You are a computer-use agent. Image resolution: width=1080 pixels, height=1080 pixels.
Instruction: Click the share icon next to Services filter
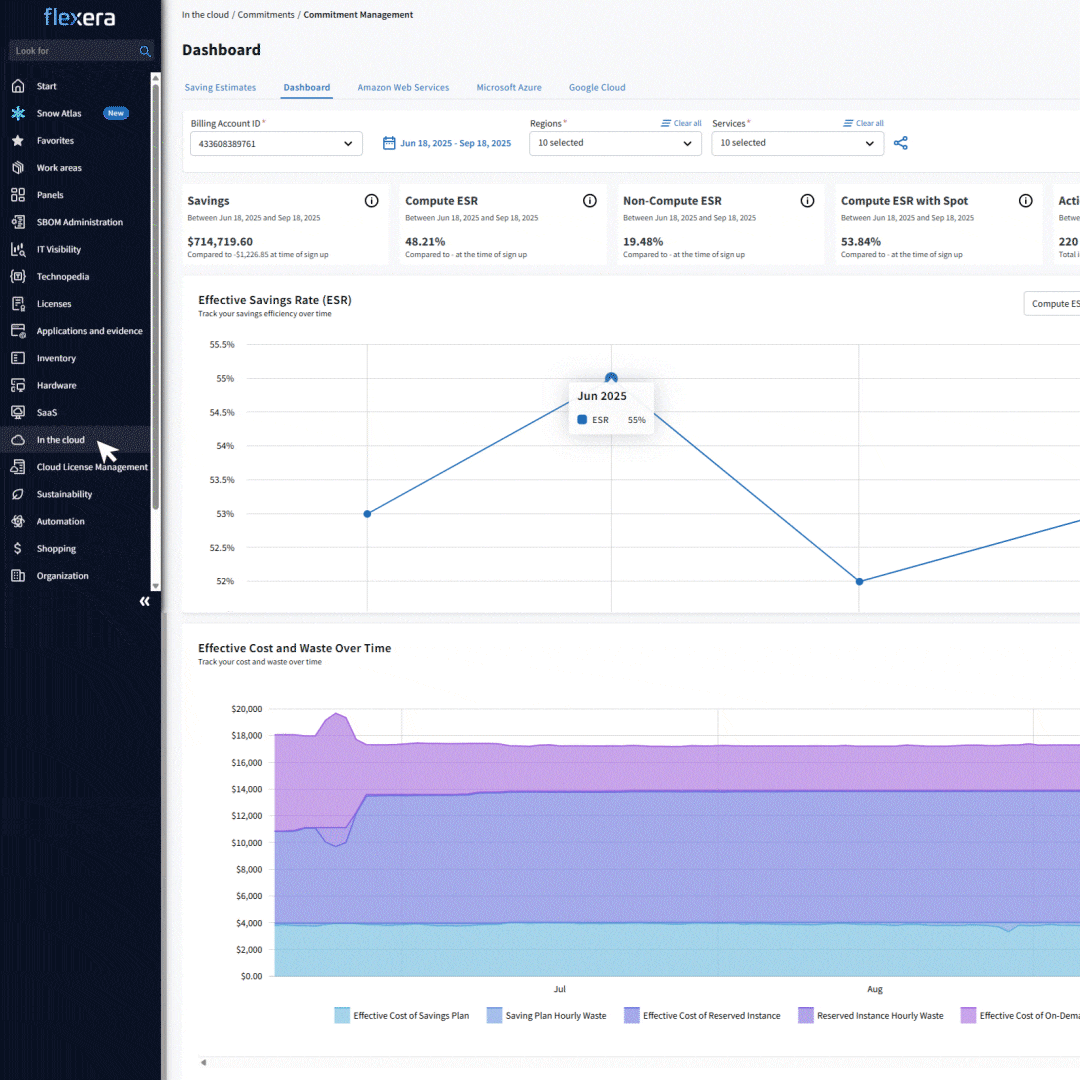point(901,143)
